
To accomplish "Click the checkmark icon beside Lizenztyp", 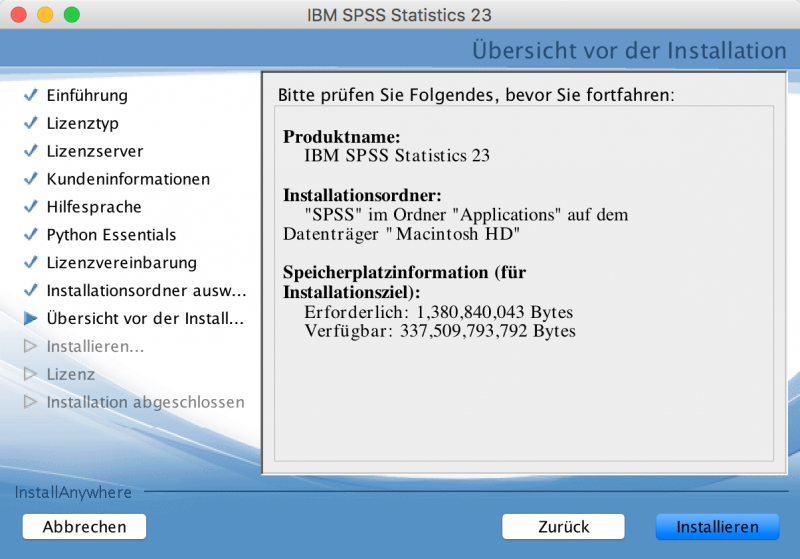I will click(x=31, y=123).
